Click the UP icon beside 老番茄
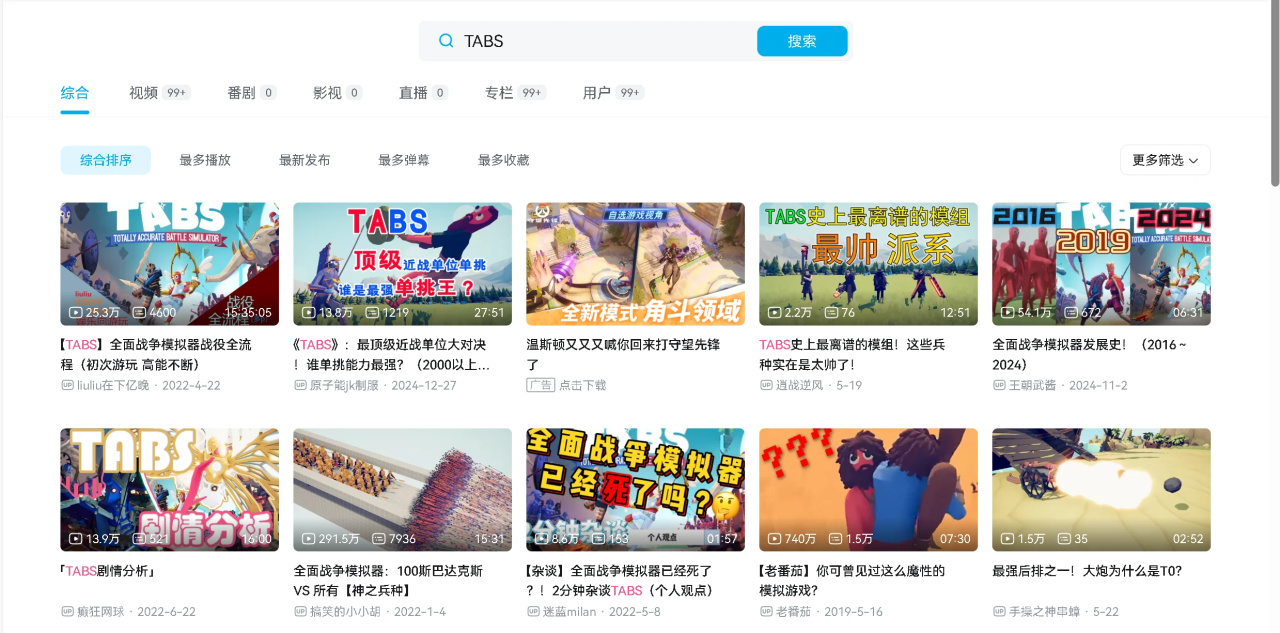Viewport: 1280px width, 633px height. click(x=766, y=611)
